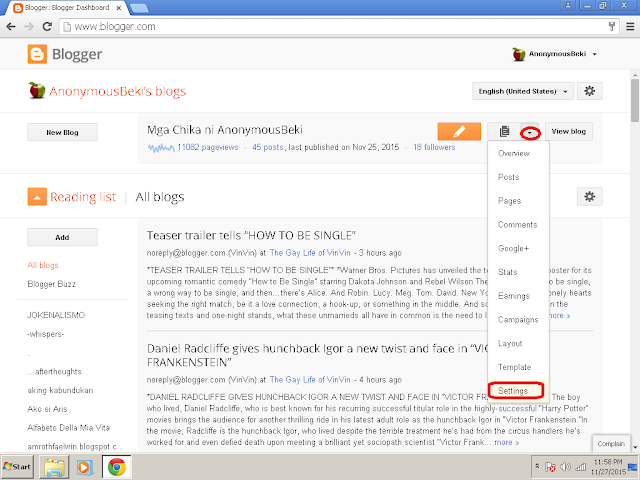Image resolution: width=640 pixels, height=480 pixels.
Task: Open the Chrome hamburger menu
Action: click(x=630, y=27)
